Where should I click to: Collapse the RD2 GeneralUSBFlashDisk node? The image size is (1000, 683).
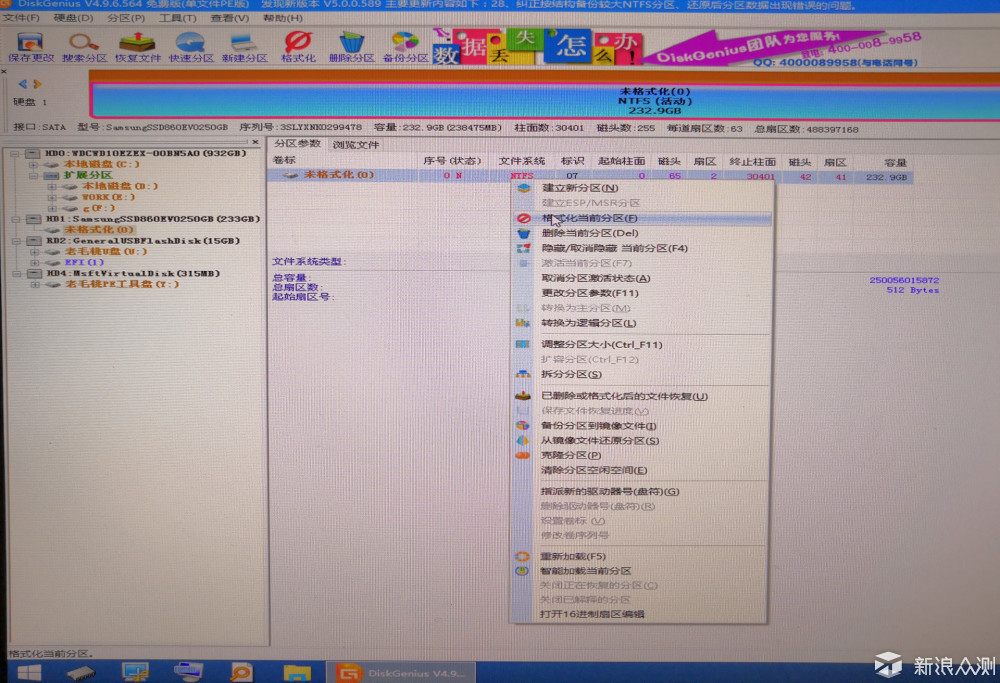(16, 241)
